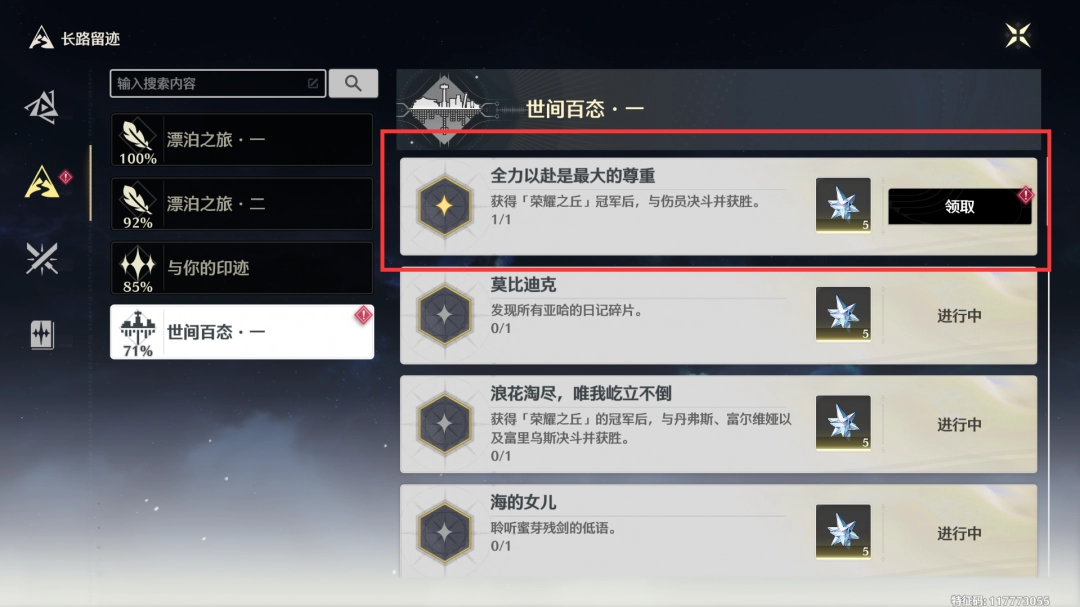This screenshot has width=1080, height=607.
Task: Click the magnifier search button
Action: [x=353, y=83]
